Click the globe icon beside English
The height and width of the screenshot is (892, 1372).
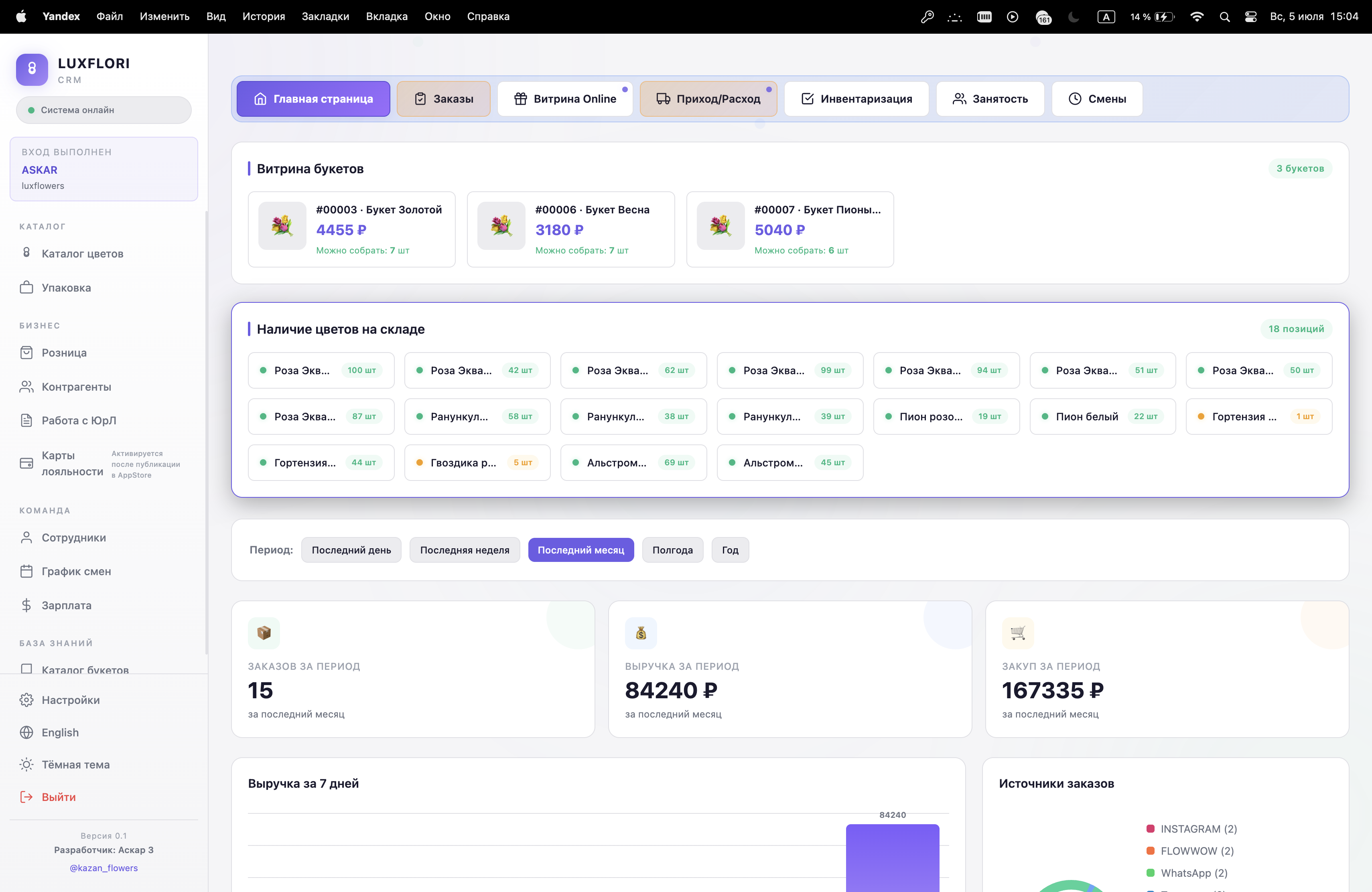(x=26, y=732)
